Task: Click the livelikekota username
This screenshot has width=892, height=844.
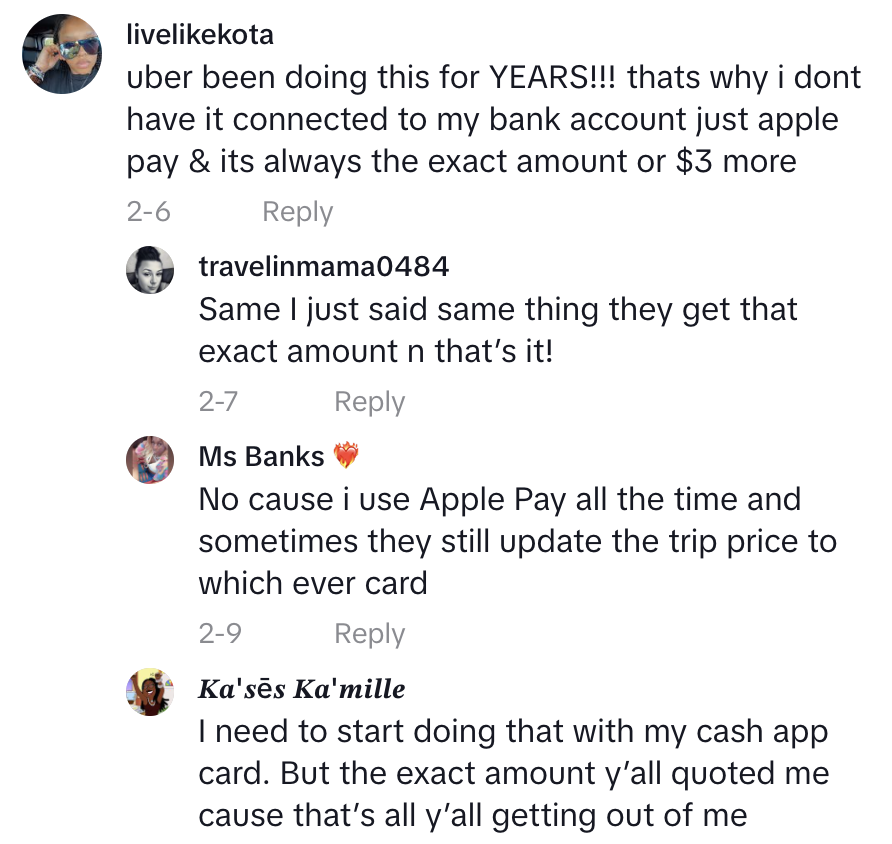Action: [200, 35]
